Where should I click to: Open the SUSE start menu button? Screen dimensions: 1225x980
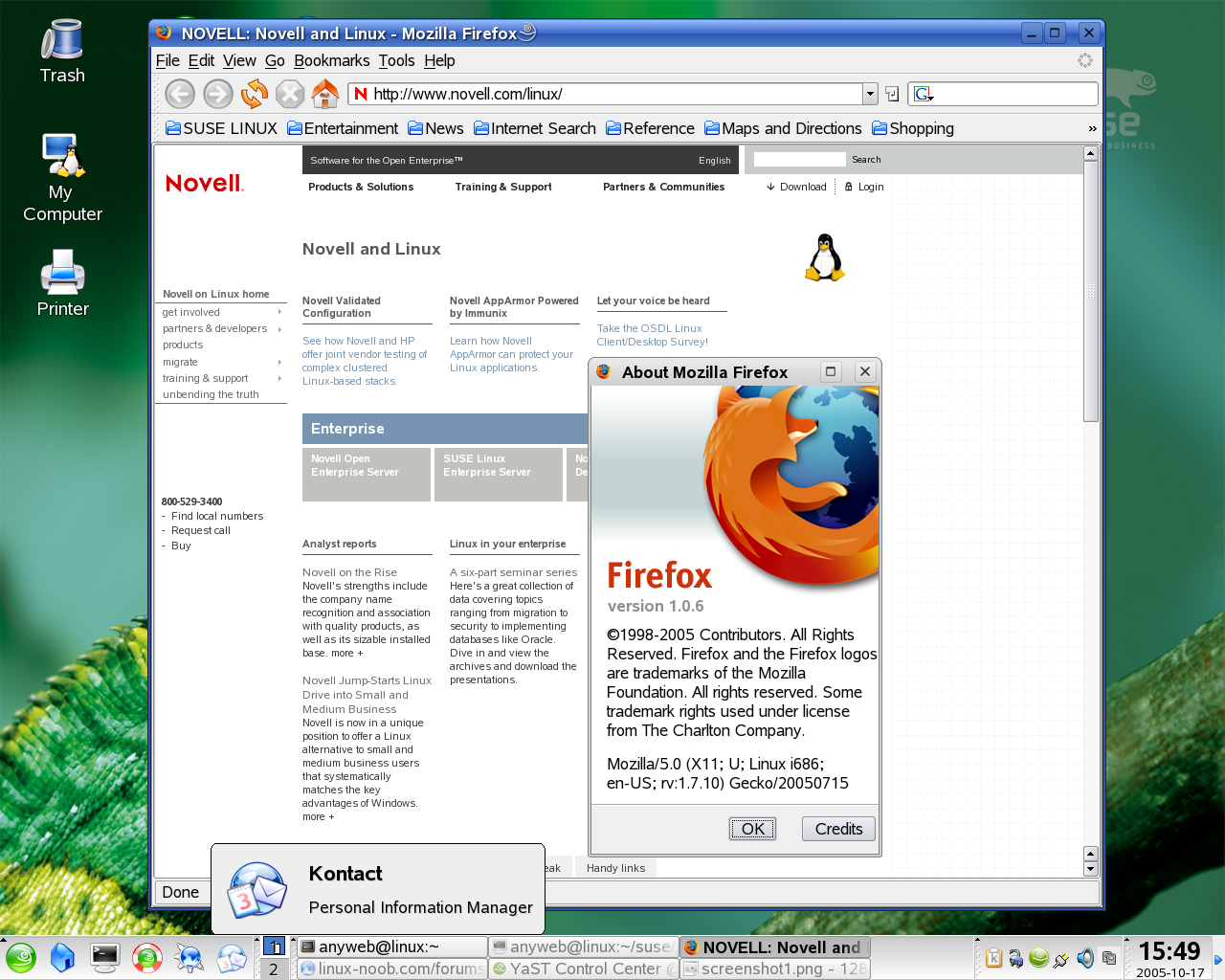click(x=21, y=958)
